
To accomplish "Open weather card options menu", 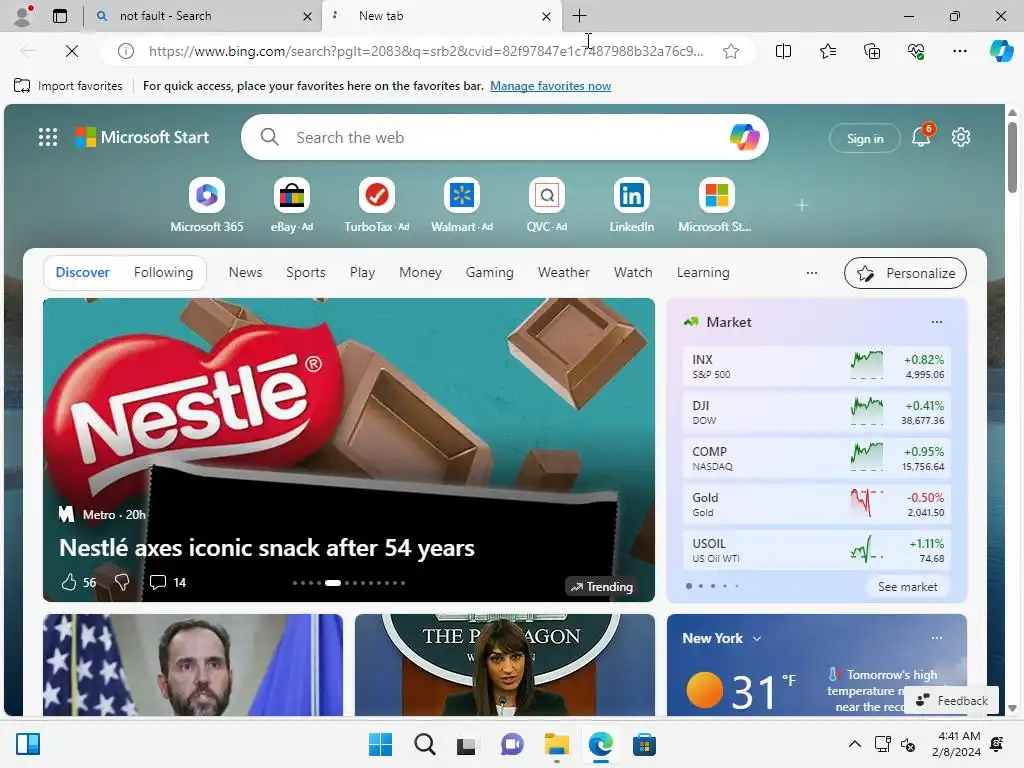I will click(936, 638).
